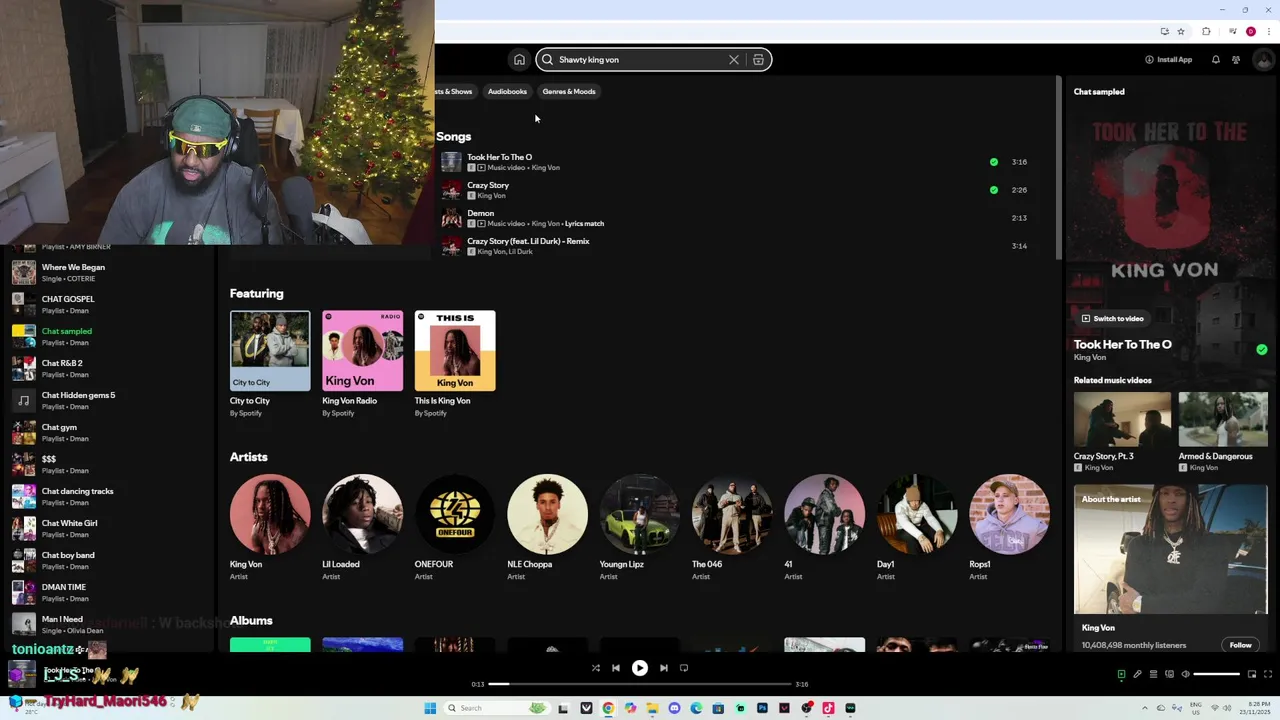Open City to City playlist card
Screen dimensions: 1280x720
coord(270,364)
